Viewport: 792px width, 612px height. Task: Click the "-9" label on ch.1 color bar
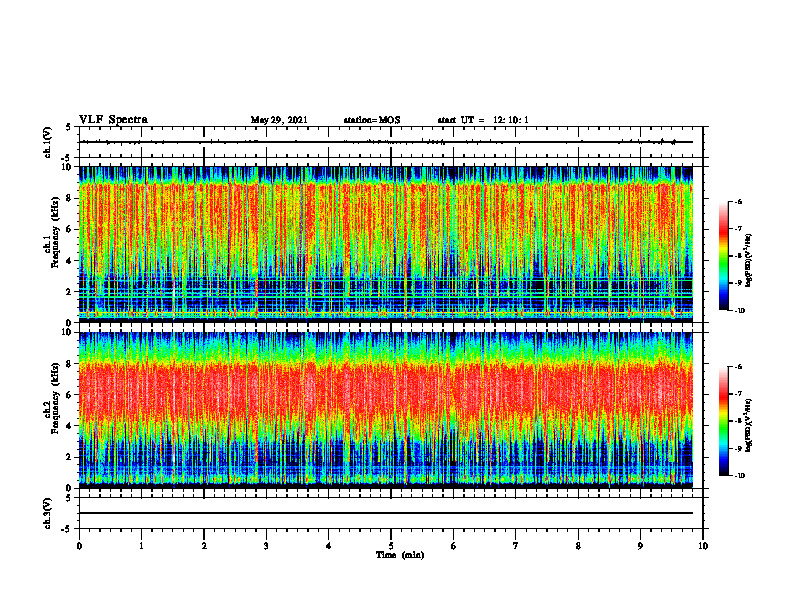coord(738,283)
